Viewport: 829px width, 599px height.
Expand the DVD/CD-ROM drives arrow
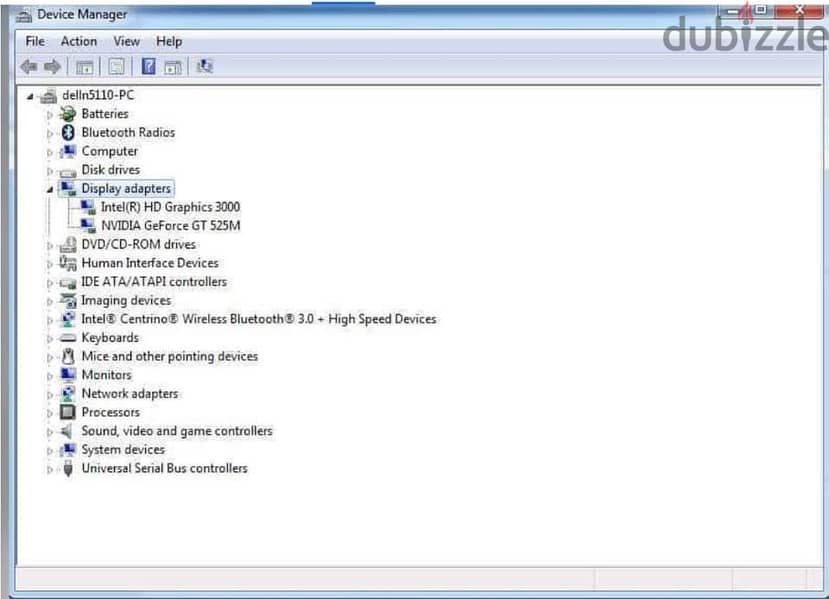coord(50,245)
